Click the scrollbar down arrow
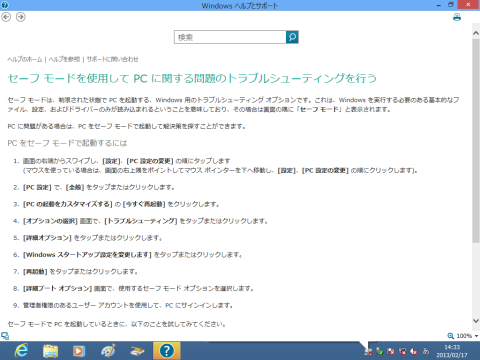 point(476,321)
